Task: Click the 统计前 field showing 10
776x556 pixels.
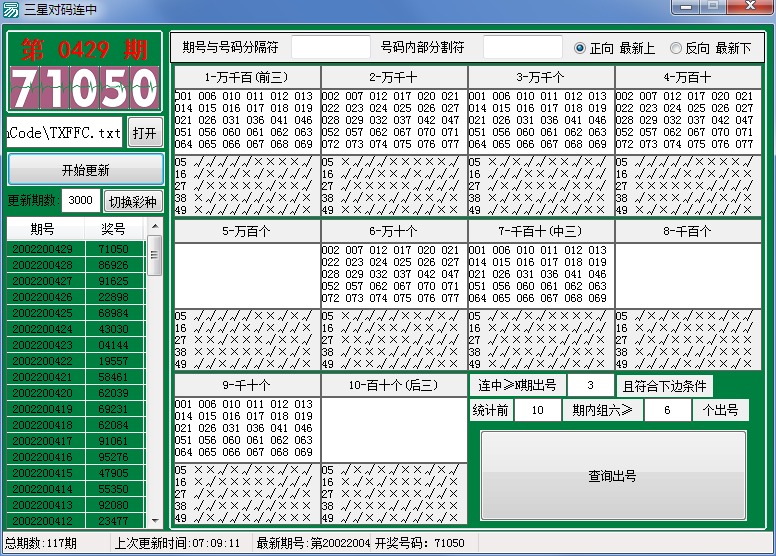Action: point(538,411)
